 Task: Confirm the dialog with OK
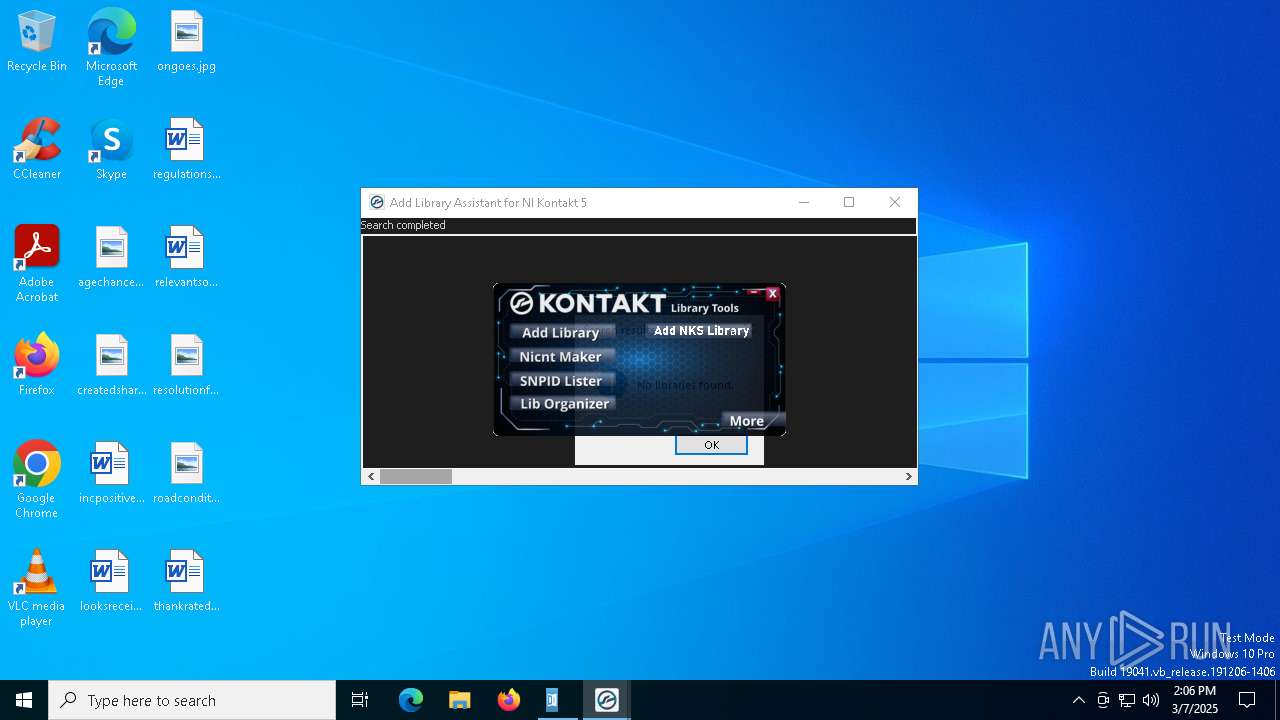(x=711, y=445)
